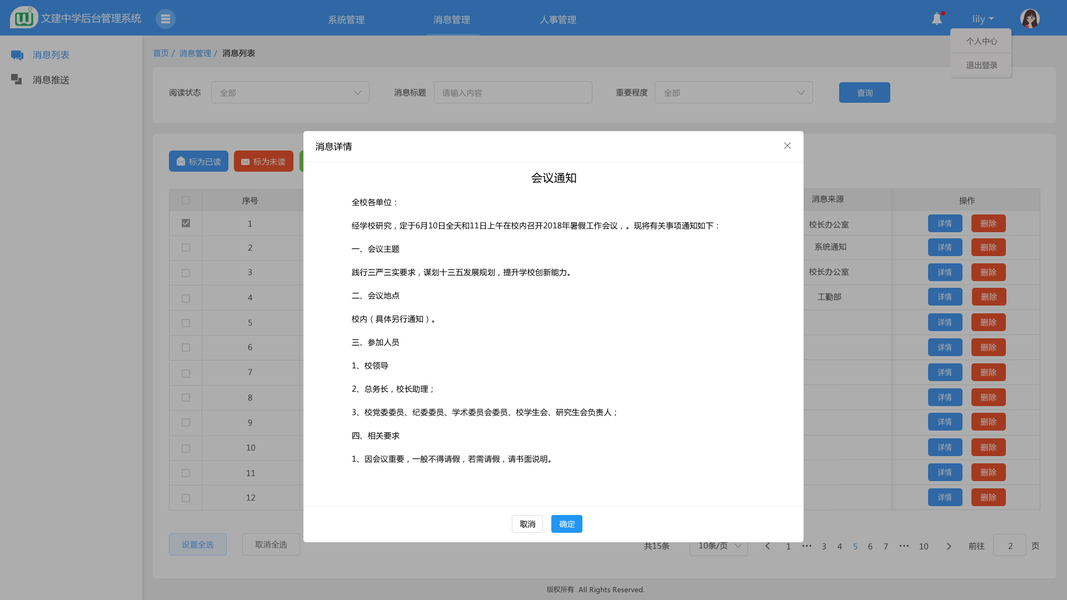Open the 系统管理 top menu

coord(346,20)
